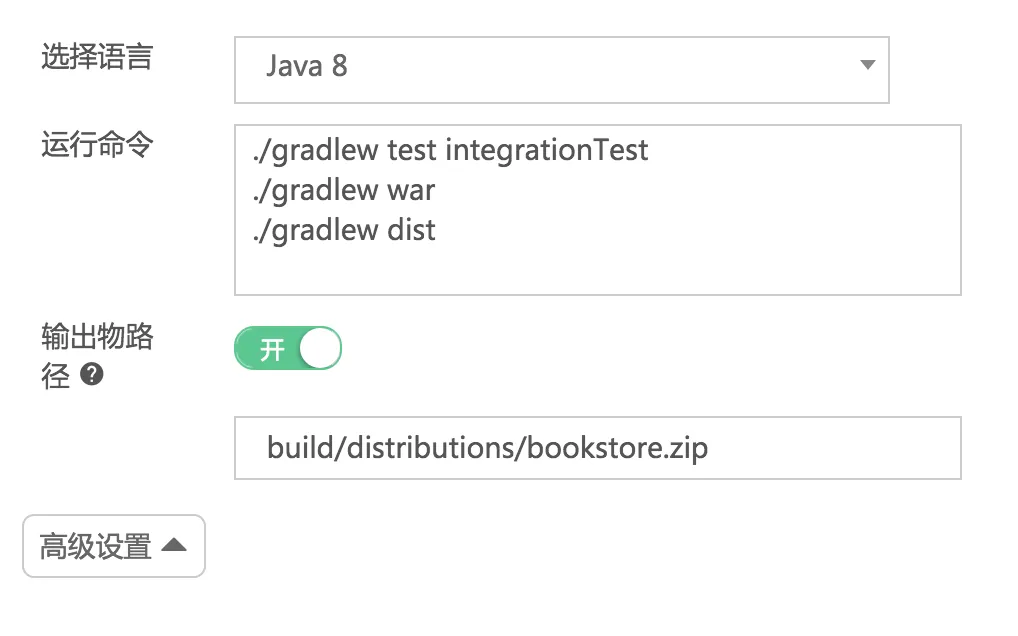This screenshot has width=1018, height=636.
Task: Open the Java 8 language select box
Action: (x=560, y=69)
